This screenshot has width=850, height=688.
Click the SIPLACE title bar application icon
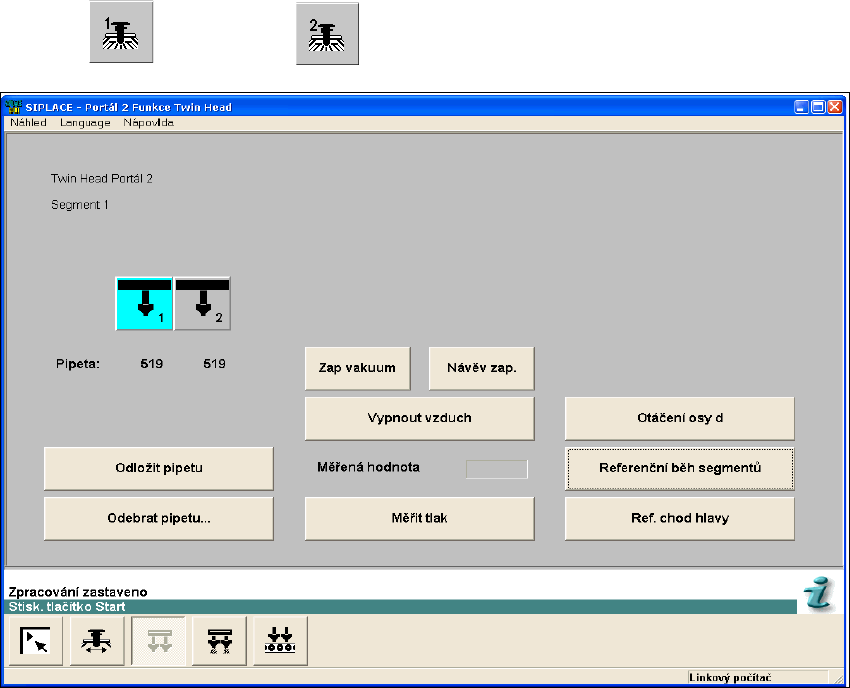click(x=13, y=107)
